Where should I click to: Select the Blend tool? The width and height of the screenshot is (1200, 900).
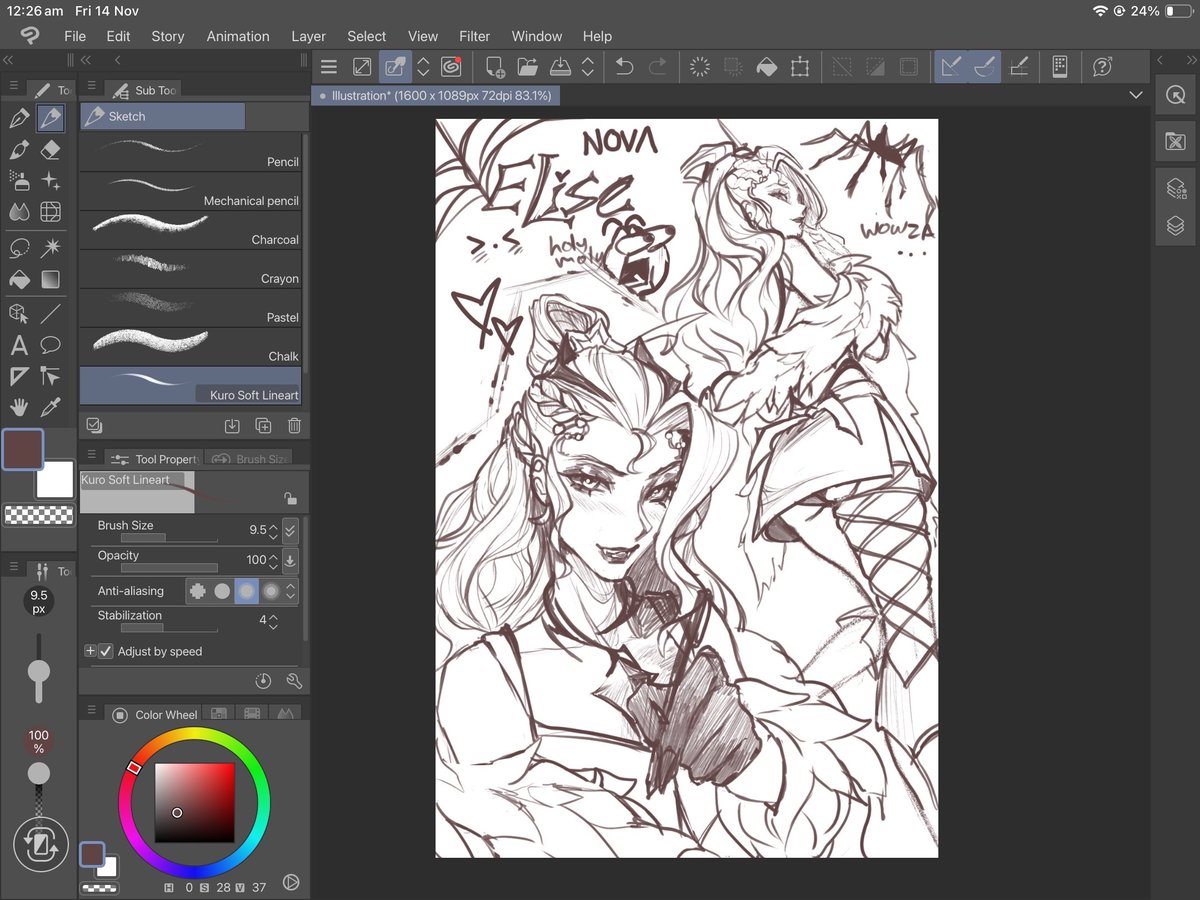(x=19, y=212)
